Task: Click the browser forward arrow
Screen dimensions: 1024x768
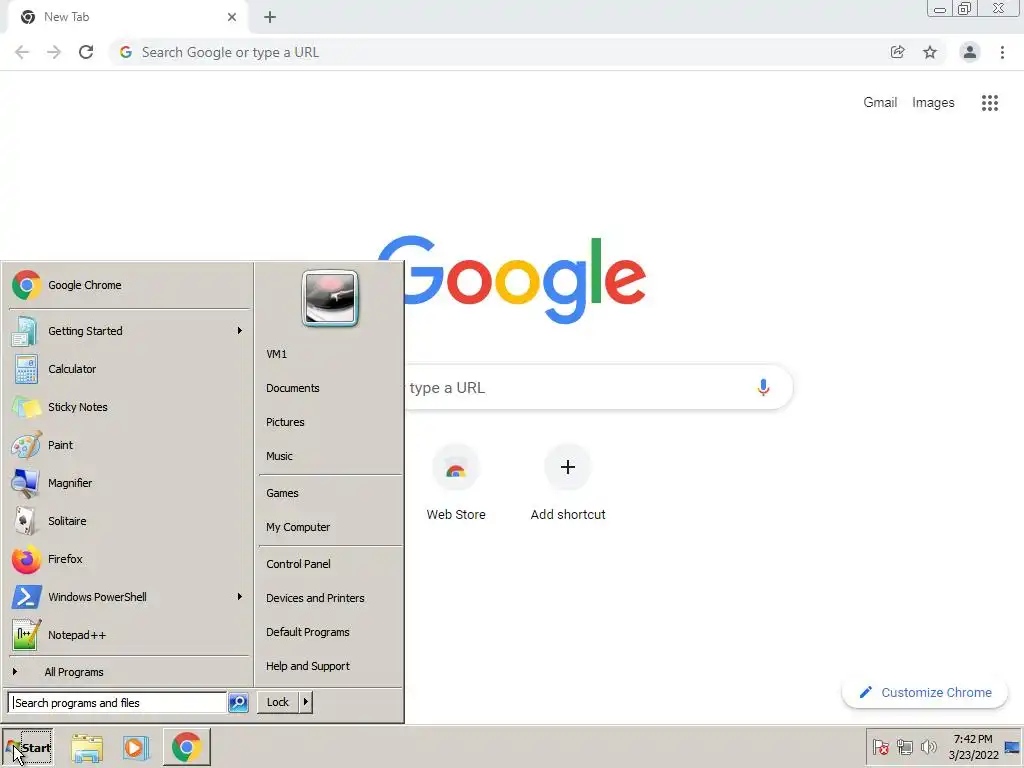Action: coord(54,52)
